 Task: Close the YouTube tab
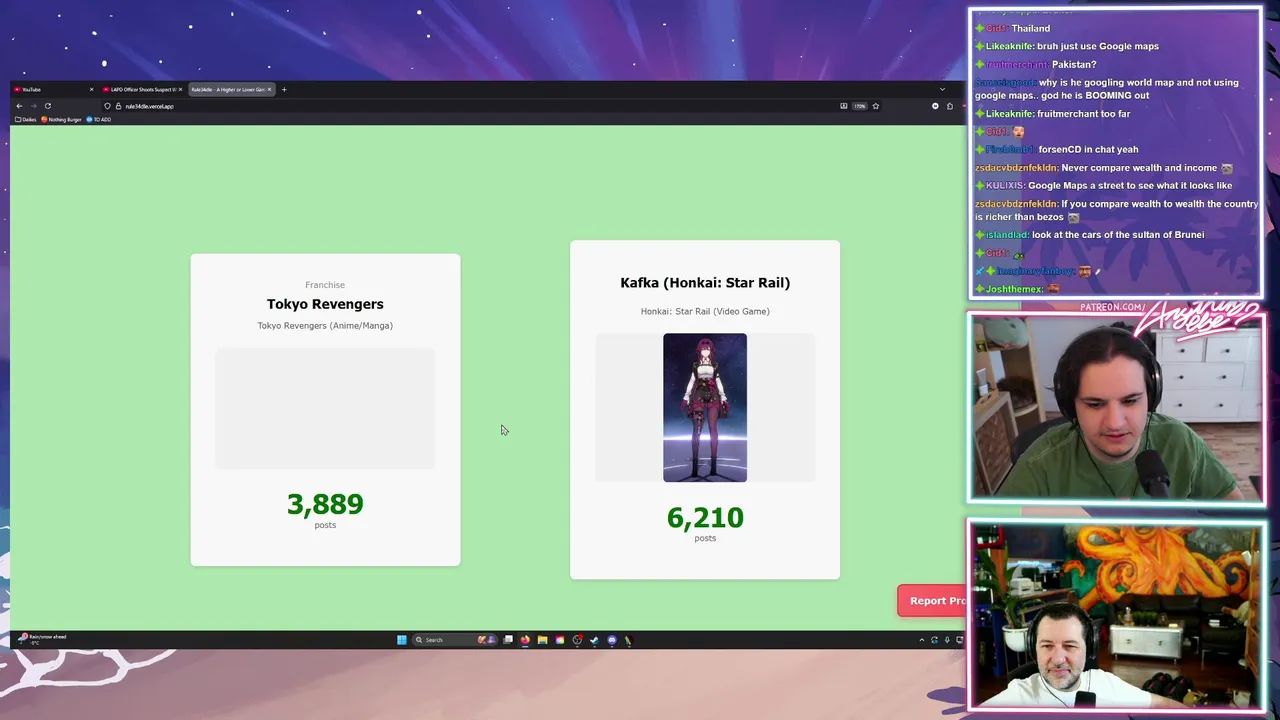pos(91,90)
